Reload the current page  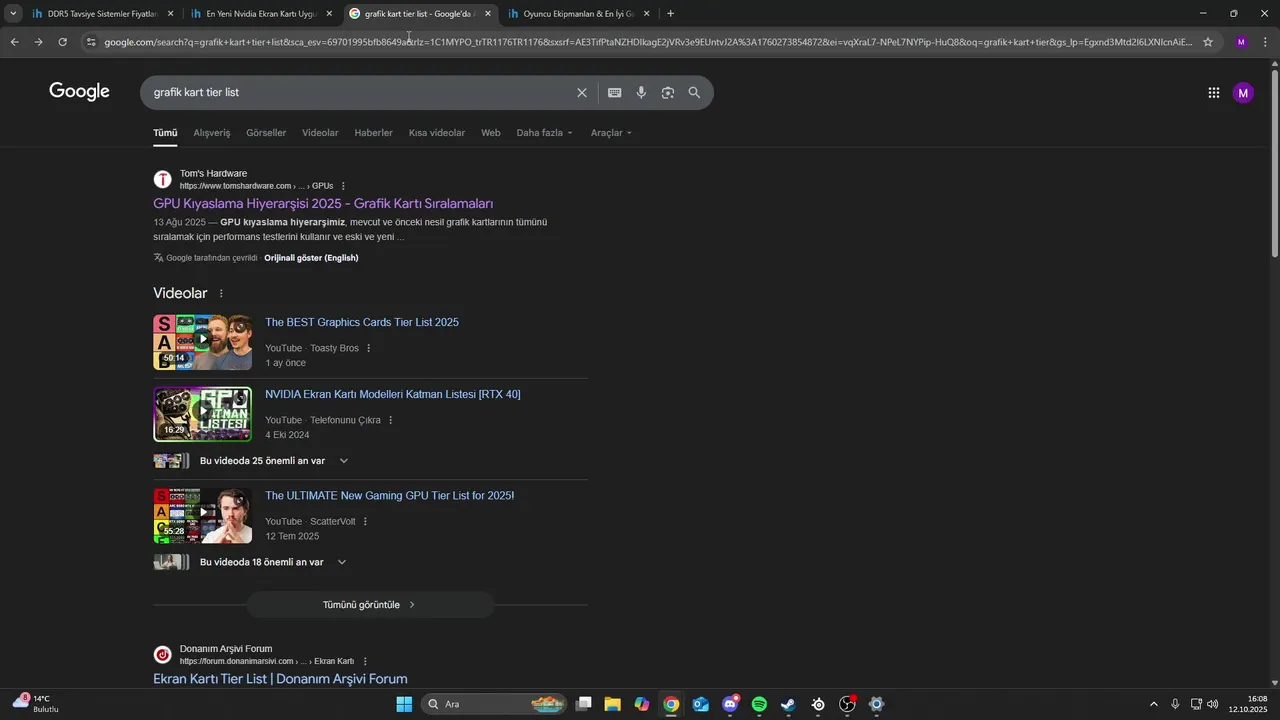62,42
